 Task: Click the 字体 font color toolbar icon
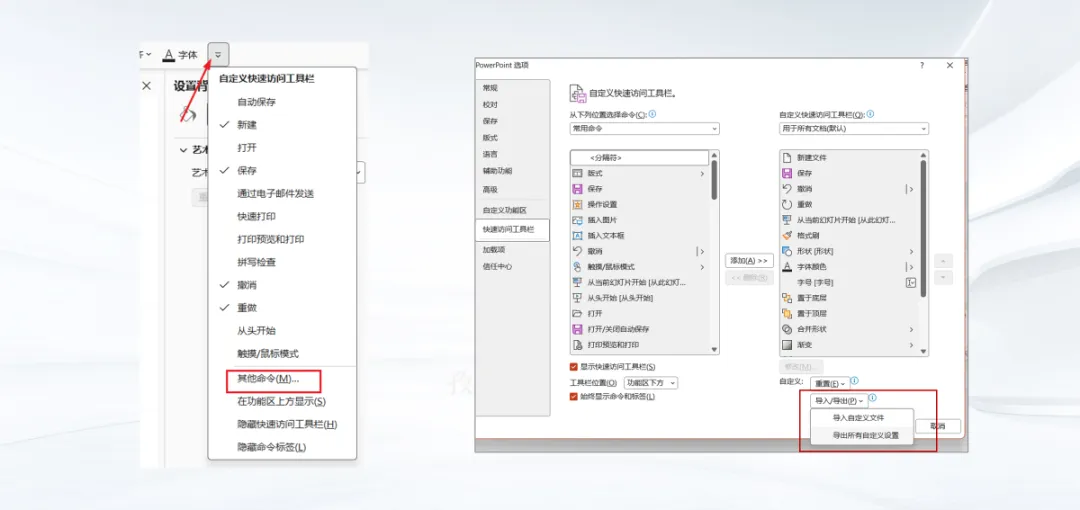click(x=168, y=54)
